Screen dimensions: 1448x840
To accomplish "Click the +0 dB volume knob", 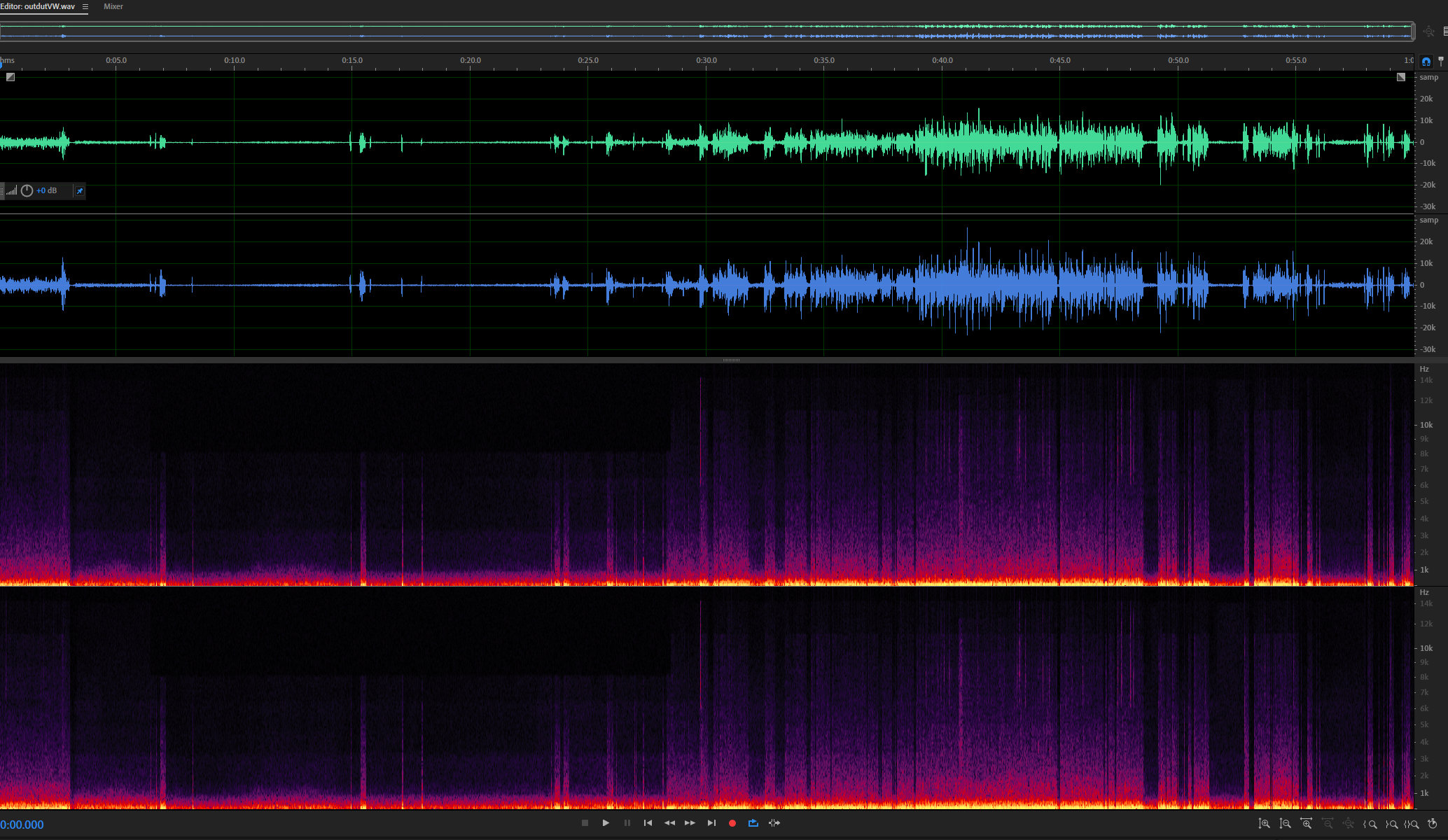I will [x=27, y=190].
